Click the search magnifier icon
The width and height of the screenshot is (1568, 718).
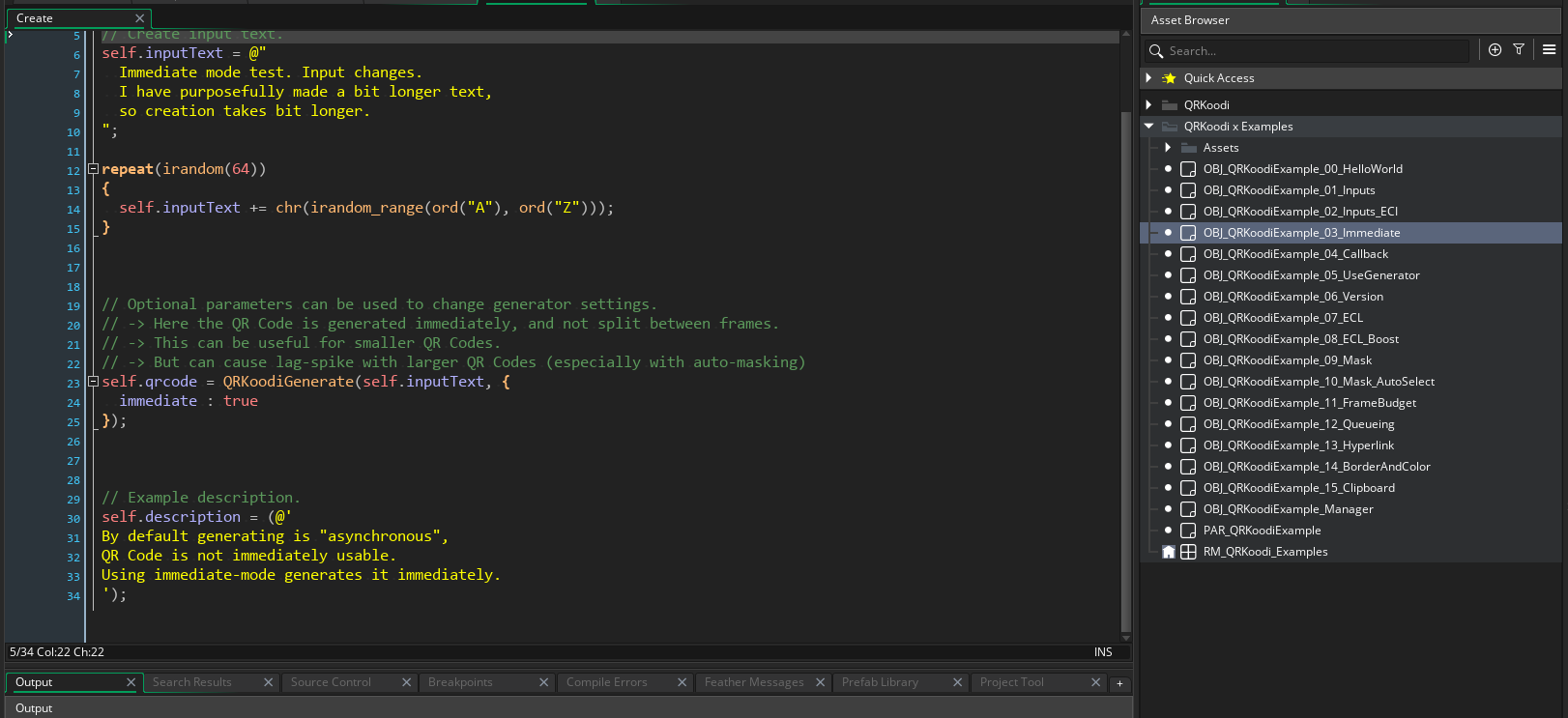[1156, 51]
